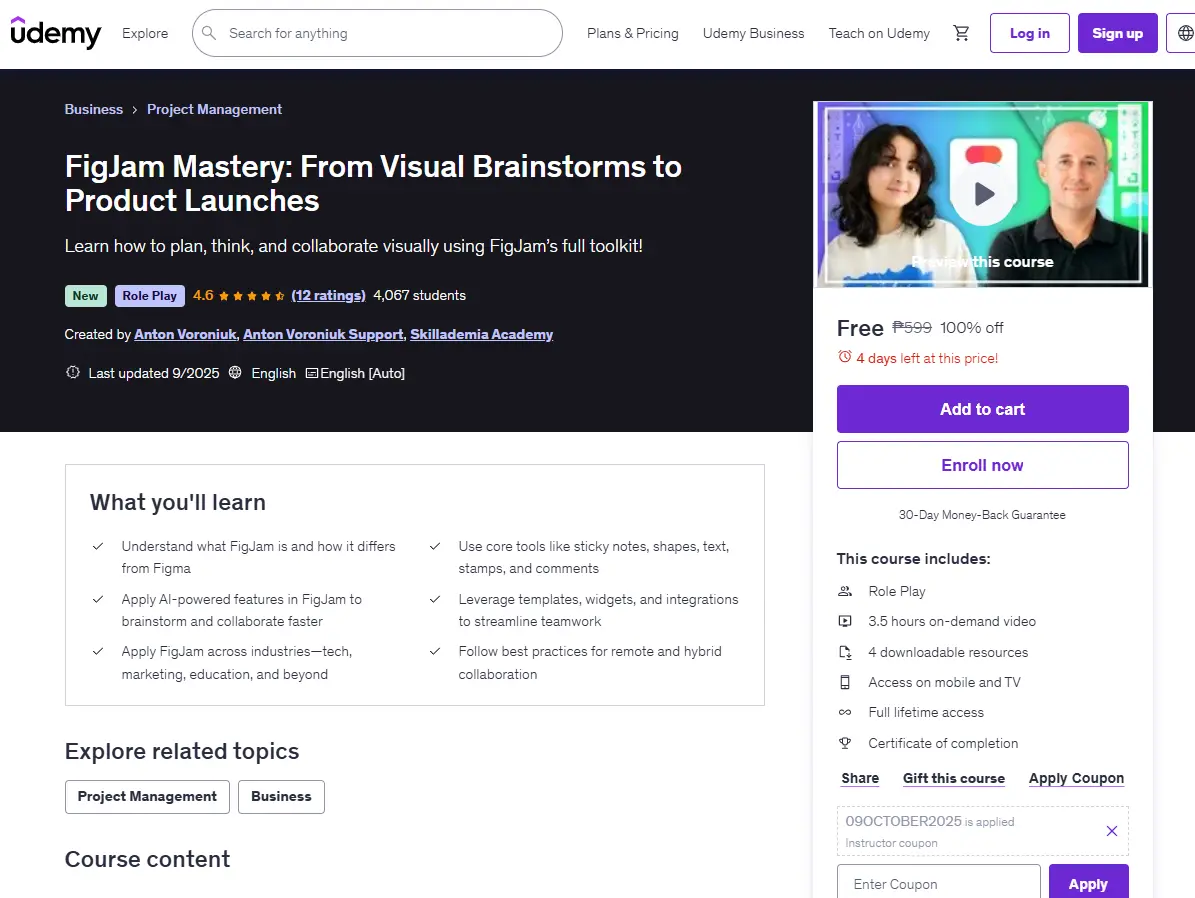Open Plans & Pricing page
Image resolution: width=1195 pixels, height=898 pixels.
[x=633, y=33]
